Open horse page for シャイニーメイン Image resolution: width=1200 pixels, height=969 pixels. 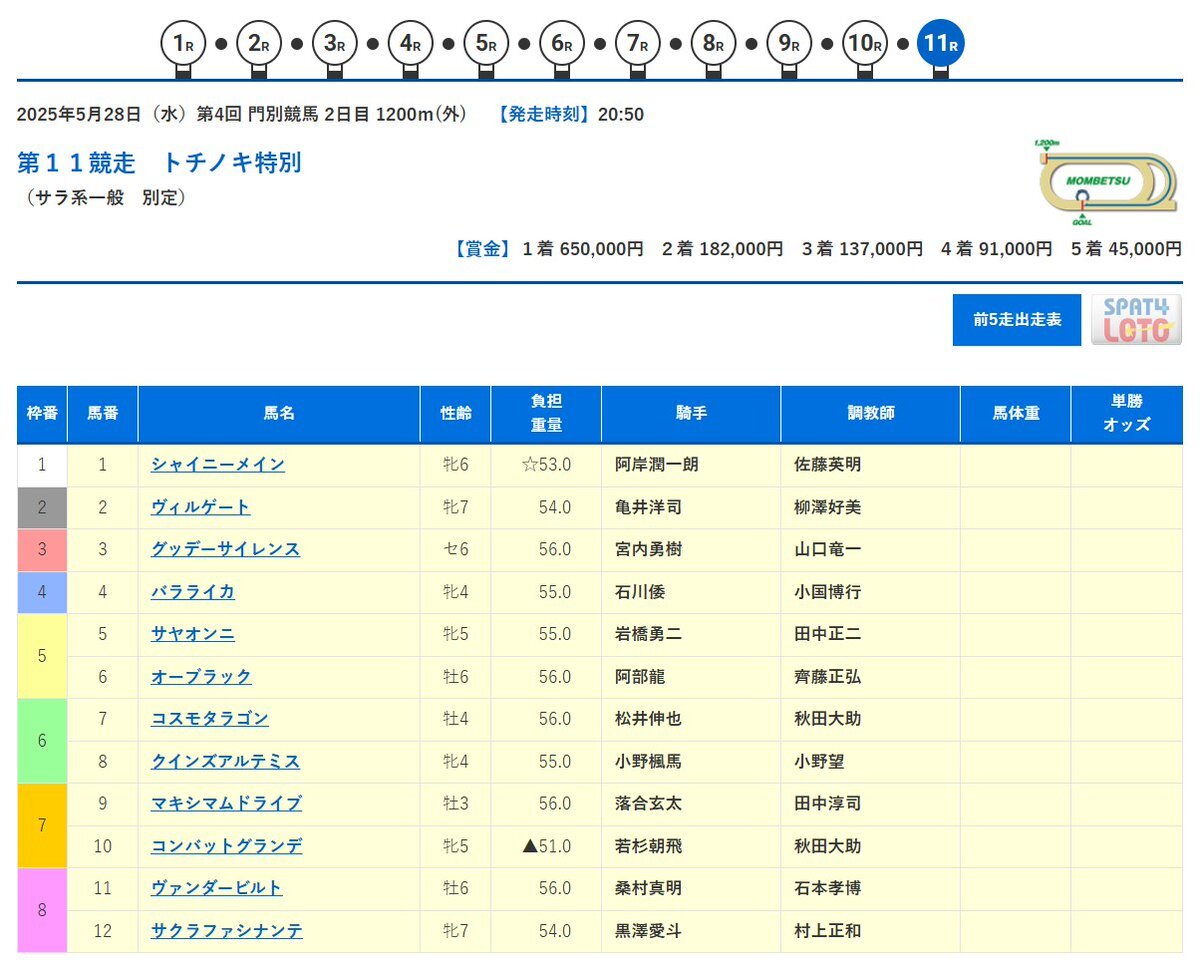[x=218, y=464]
